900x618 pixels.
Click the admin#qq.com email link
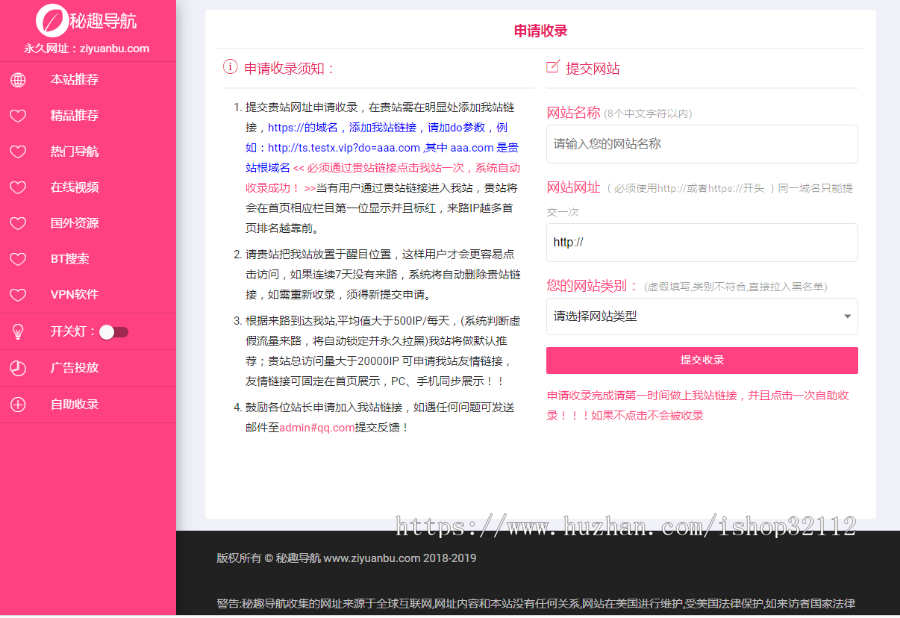coord(316,427)
